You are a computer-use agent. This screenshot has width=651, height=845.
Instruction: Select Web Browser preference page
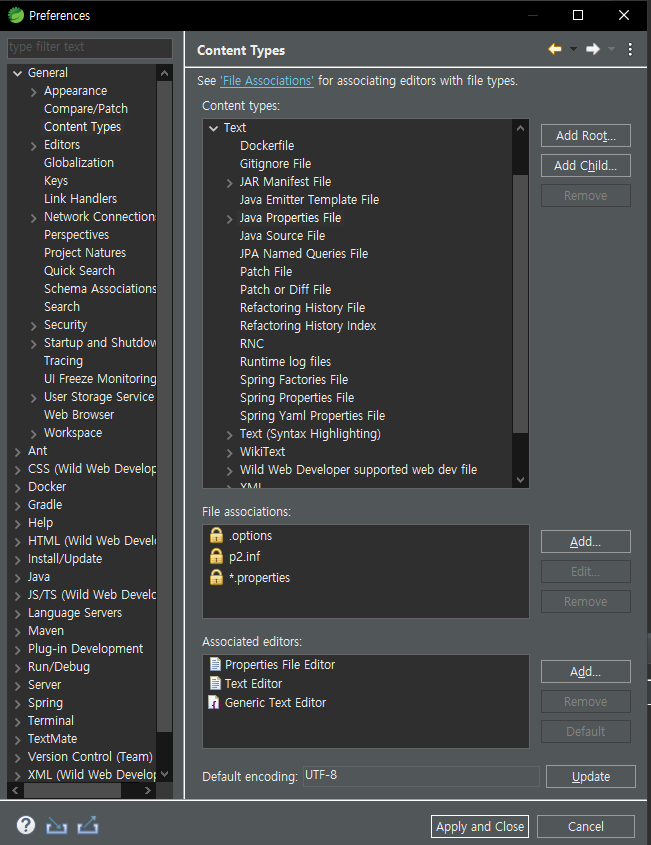click(79, 415)
